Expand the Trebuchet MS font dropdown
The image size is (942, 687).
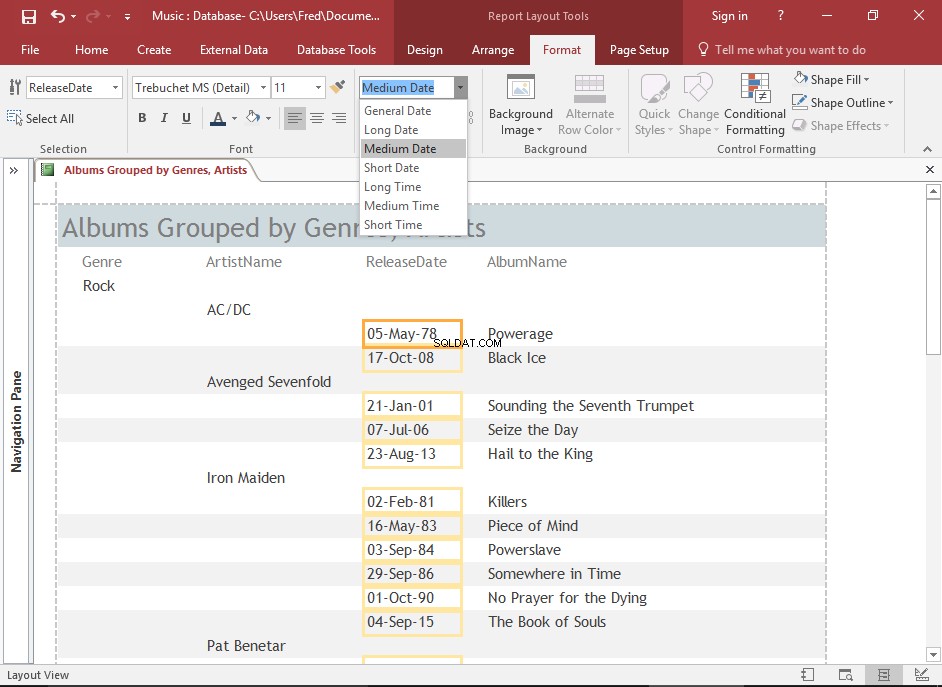click(263, 88)
